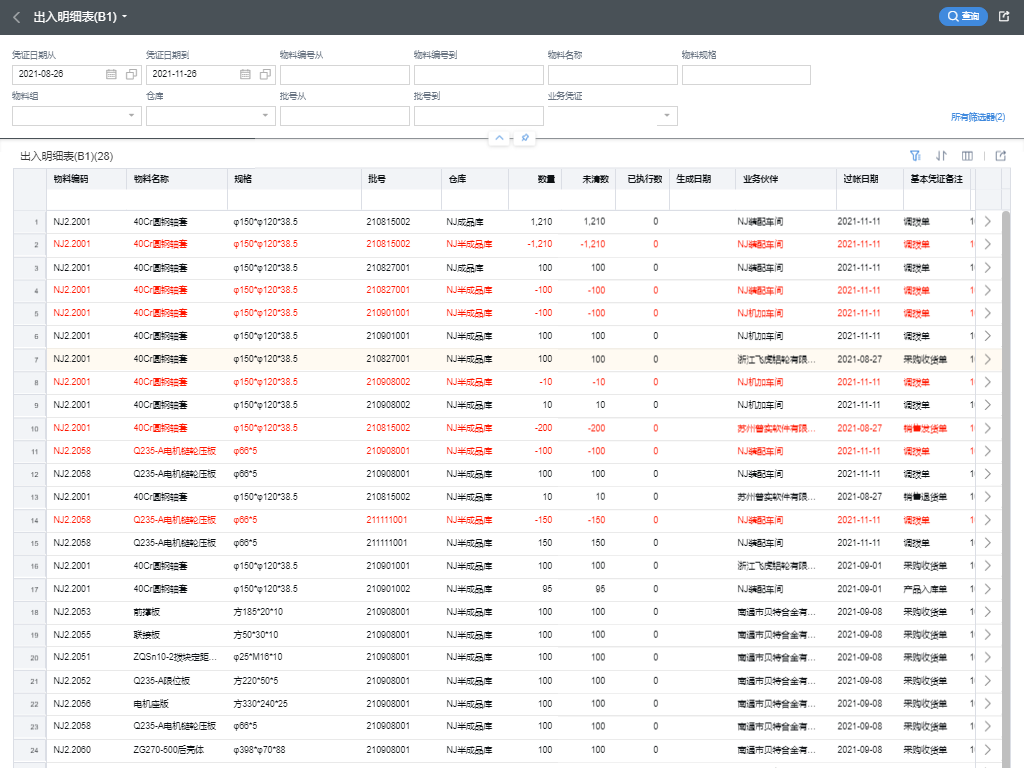Open details arrow for row 20
The width and height of the screenshot is (1024, 768).
click(987, 658)
